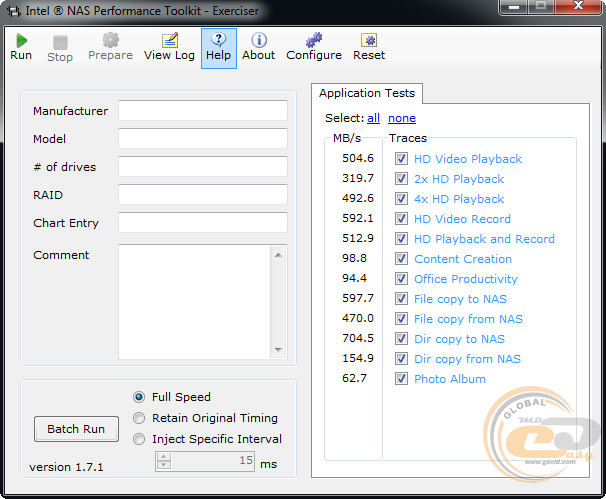Click the application icon in title bar
606x499 pixels.
pyautogui.click(x=14, y=11)
